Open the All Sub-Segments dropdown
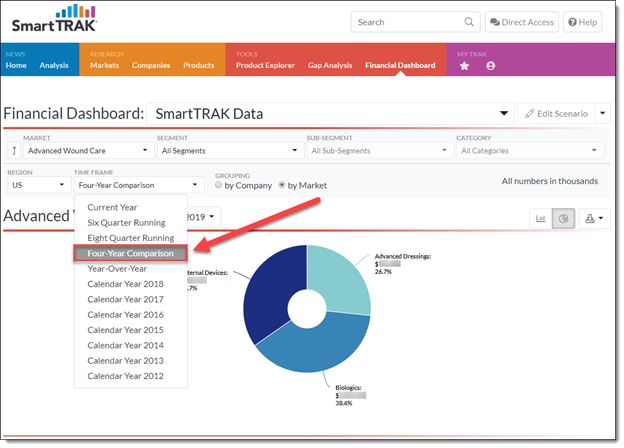The height and width of the screenshot is (448, 624). [380, 151]
